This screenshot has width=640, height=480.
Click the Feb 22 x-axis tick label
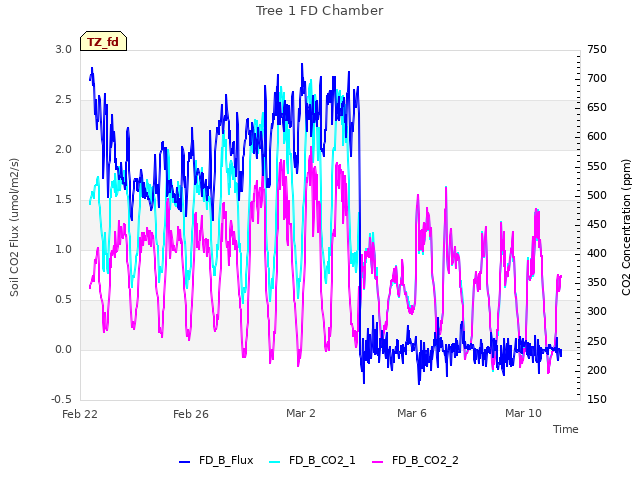80,414
